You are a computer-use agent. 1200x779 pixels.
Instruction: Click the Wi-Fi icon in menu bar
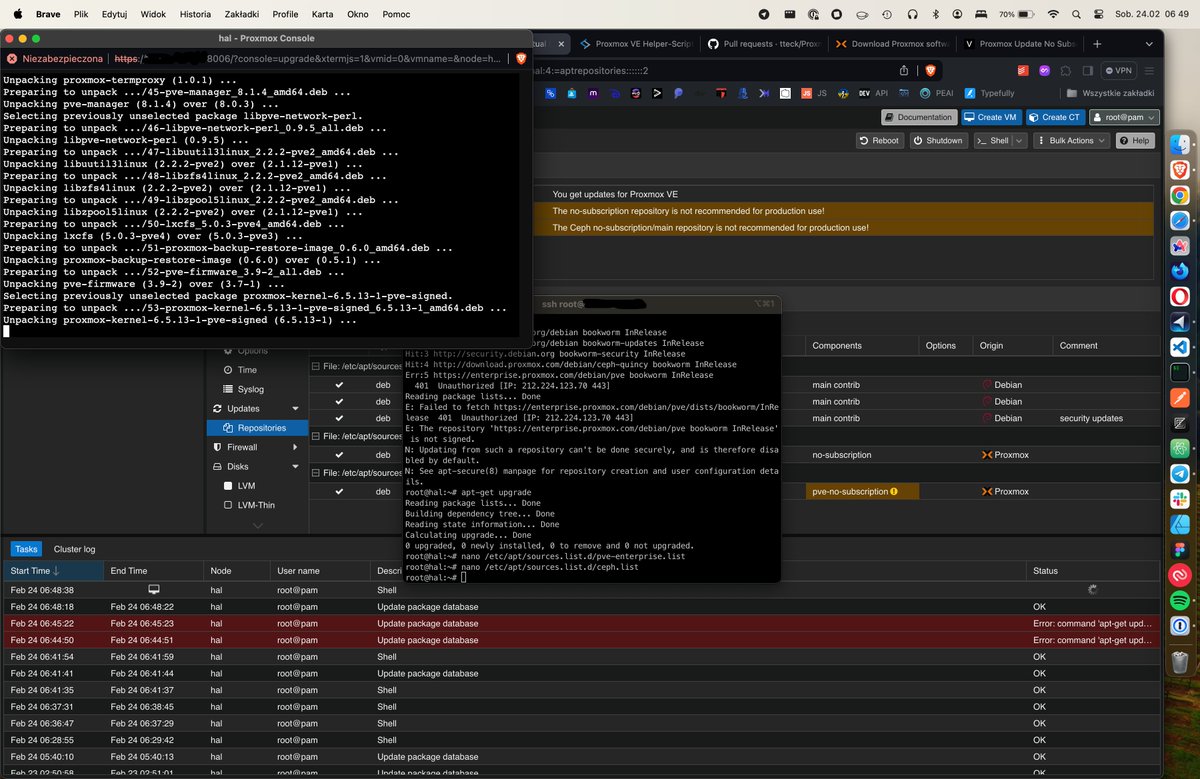coord(1052,14)
